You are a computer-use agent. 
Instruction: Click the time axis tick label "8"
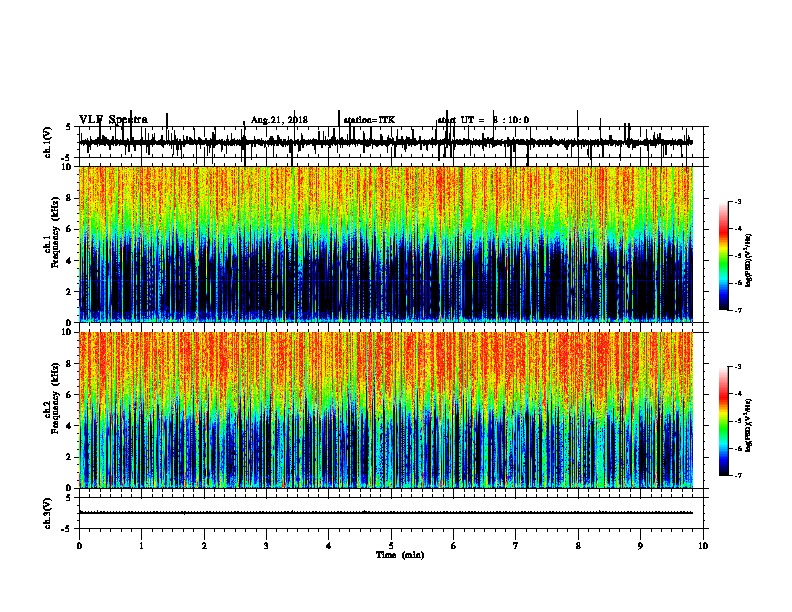(578, 546)
